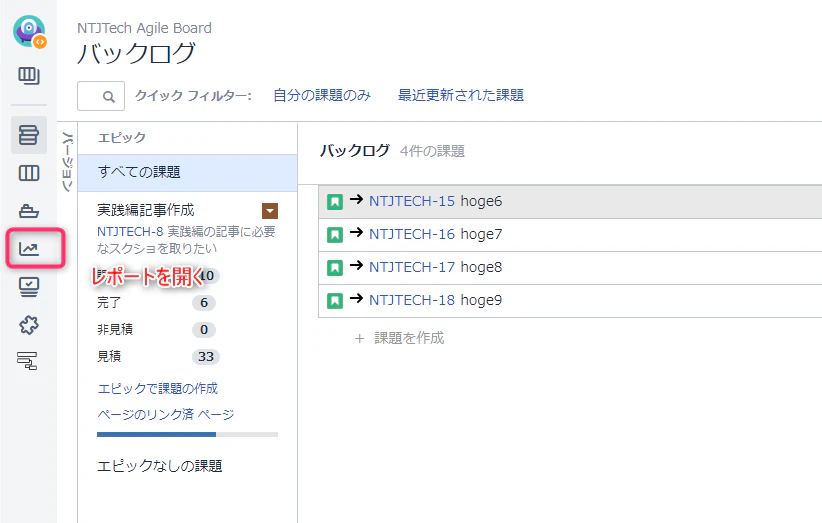This screenshot has height=523, width=822.
Task: Click エピックで課題の作成 link
Action: tap(158, 388)
